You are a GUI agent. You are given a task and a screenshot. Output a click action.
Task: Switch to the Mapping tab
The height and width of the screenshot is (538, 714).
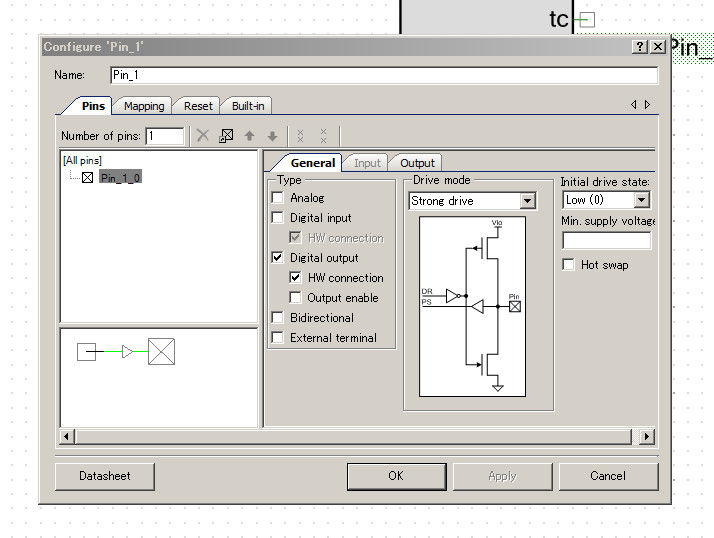pos(144,106)
